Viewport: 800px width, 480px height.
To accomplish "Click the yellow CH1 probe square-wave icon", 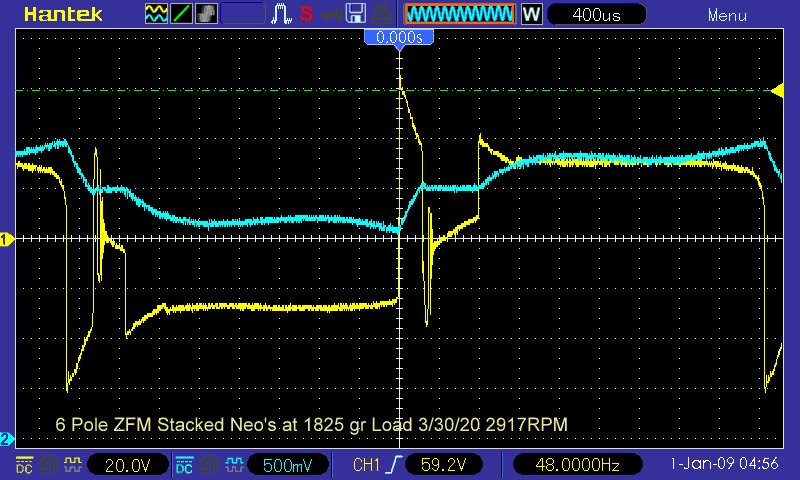I will coord(72,464).
